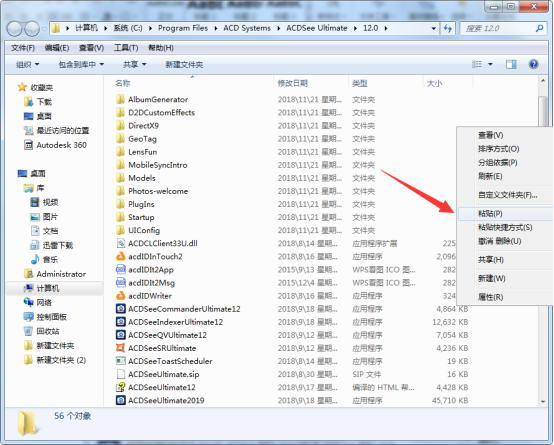Select 新建文件夹 (2) in the navigation tree

tap(61, 360)
